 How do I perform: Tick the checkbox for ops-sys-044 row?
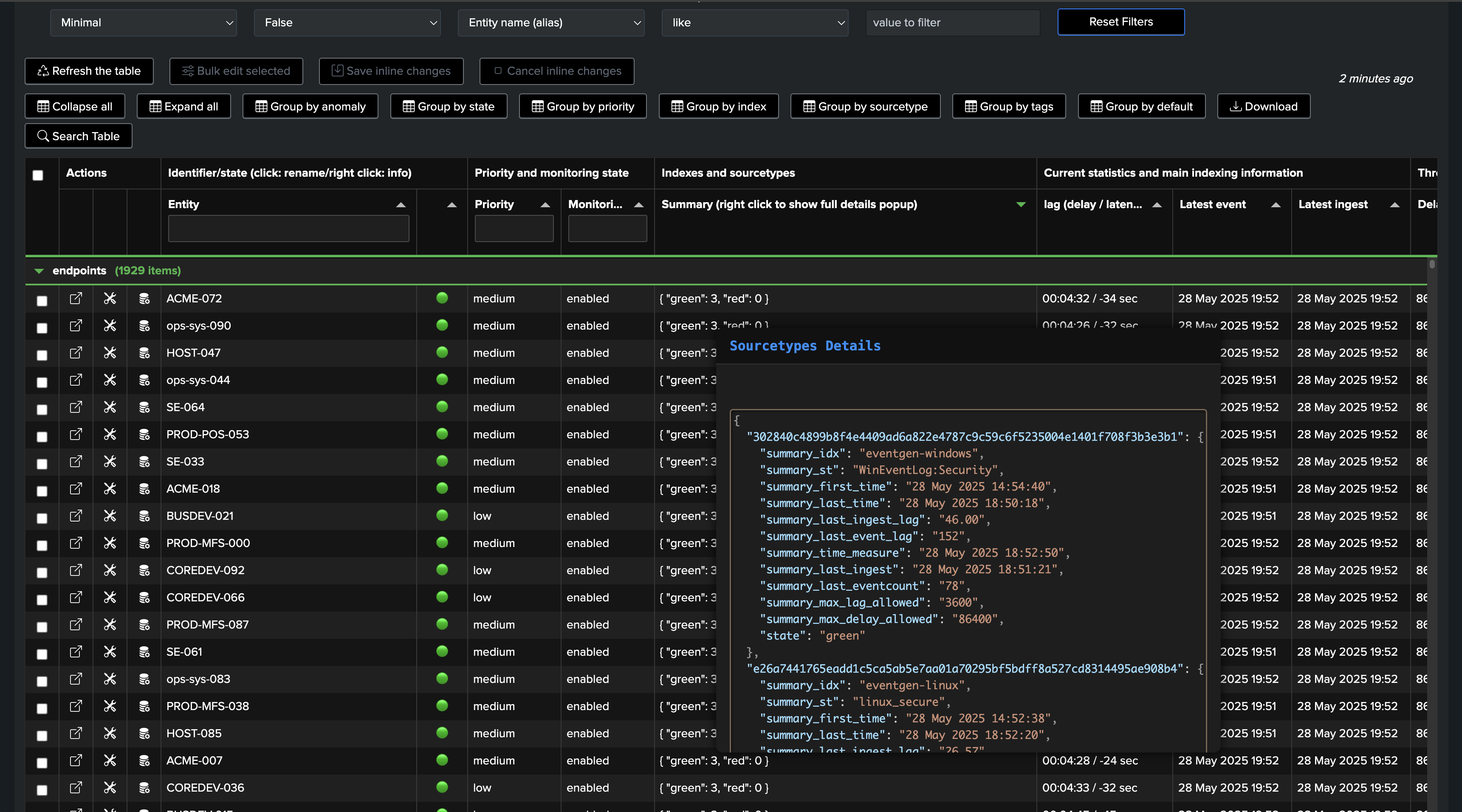(42, 382)
